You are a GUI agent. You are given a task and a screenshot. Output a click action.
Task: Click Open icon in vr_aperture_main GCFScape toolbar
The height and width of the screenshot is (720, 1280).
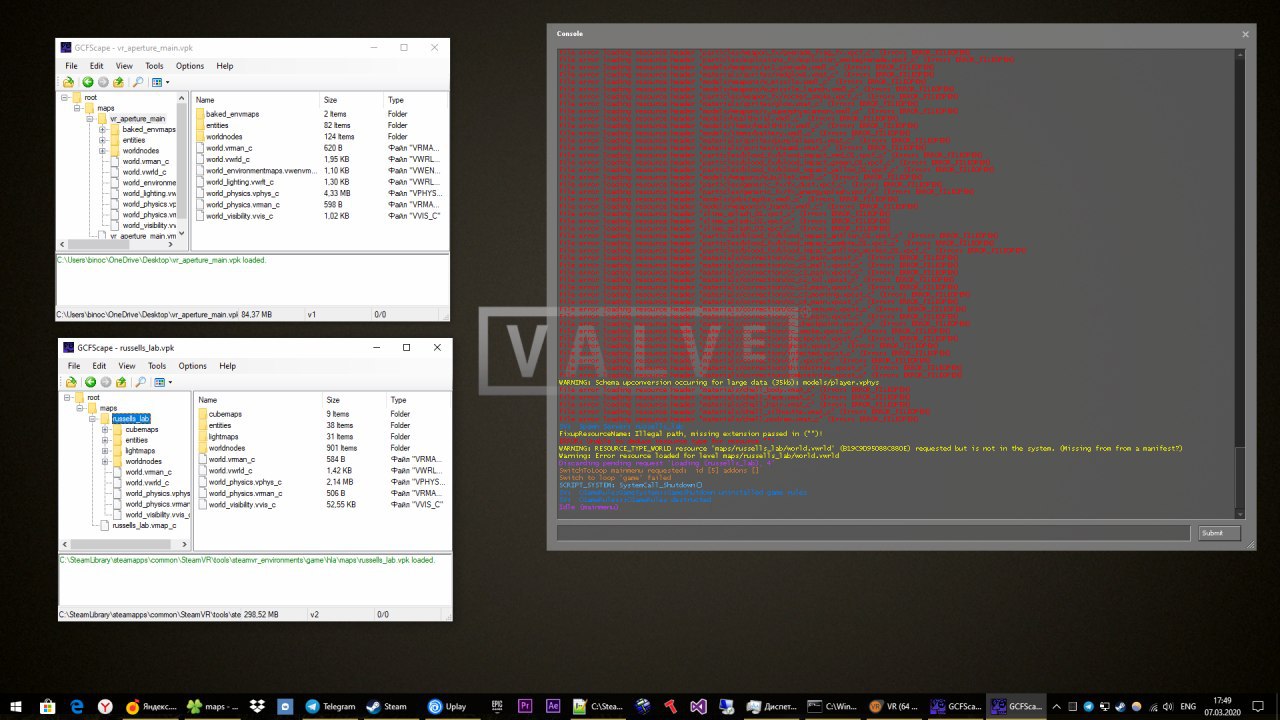click(68, 82)
